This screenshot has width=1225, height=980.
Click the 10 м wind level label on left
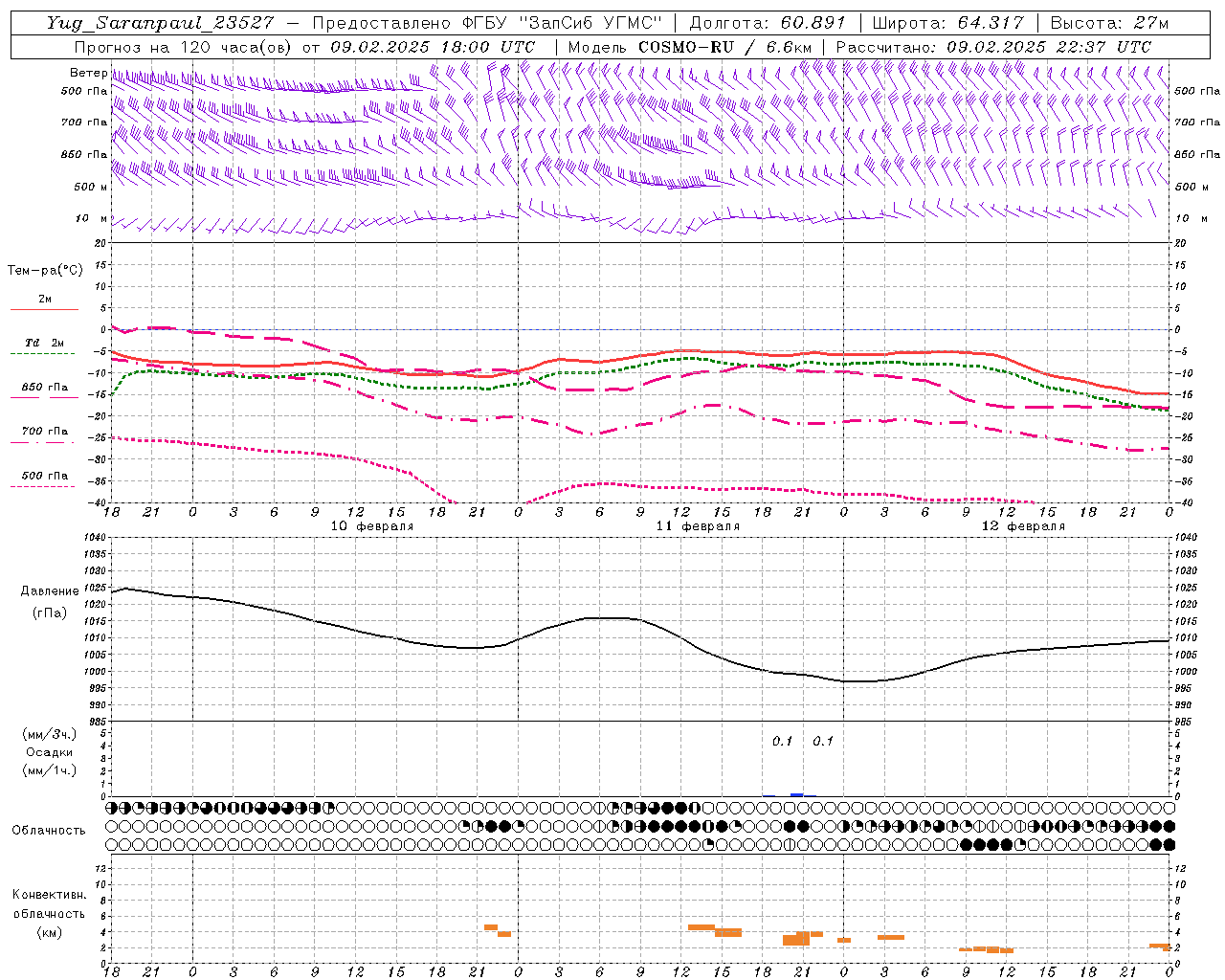pos(91,219)
